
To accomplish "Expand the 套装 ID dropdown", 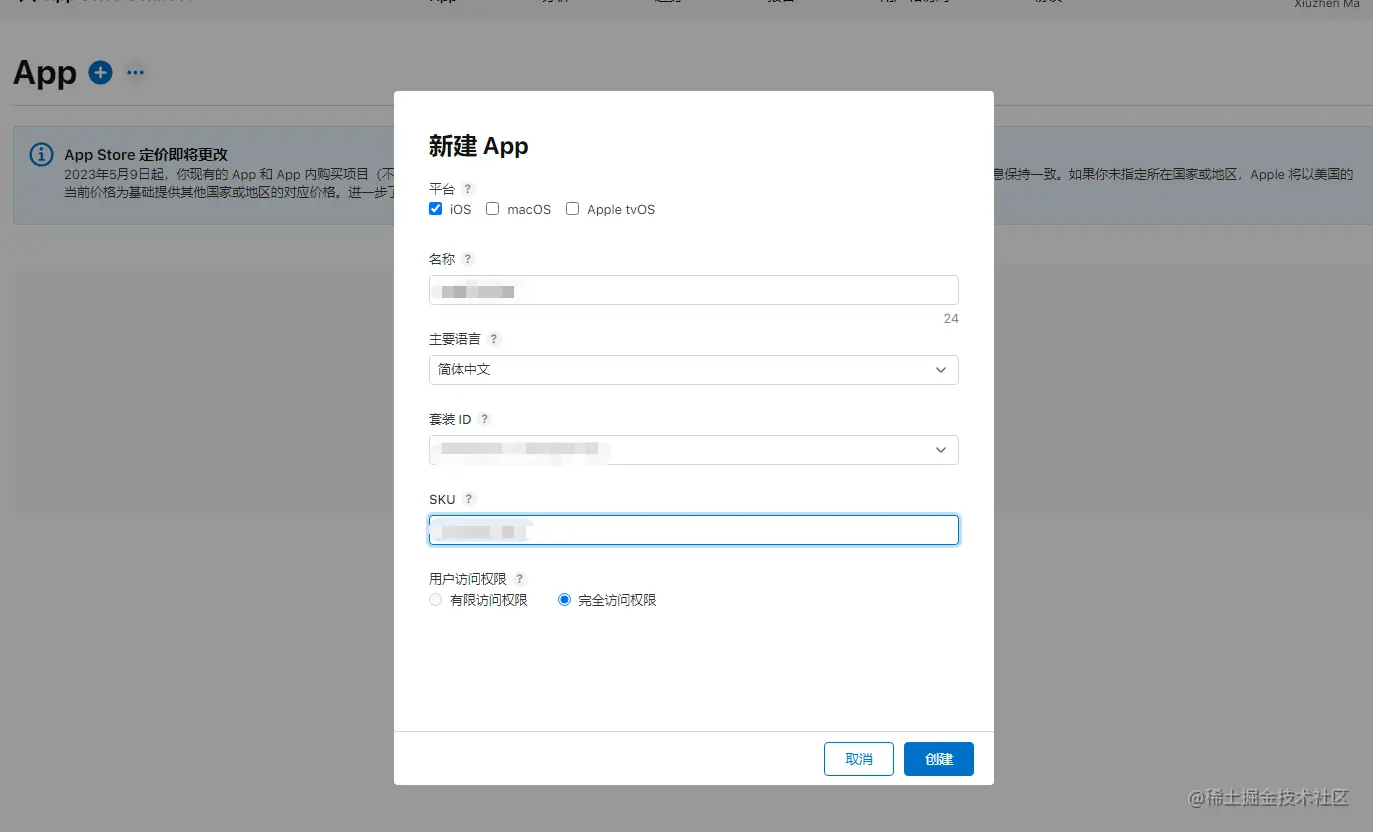I will (x=694, y=450).
